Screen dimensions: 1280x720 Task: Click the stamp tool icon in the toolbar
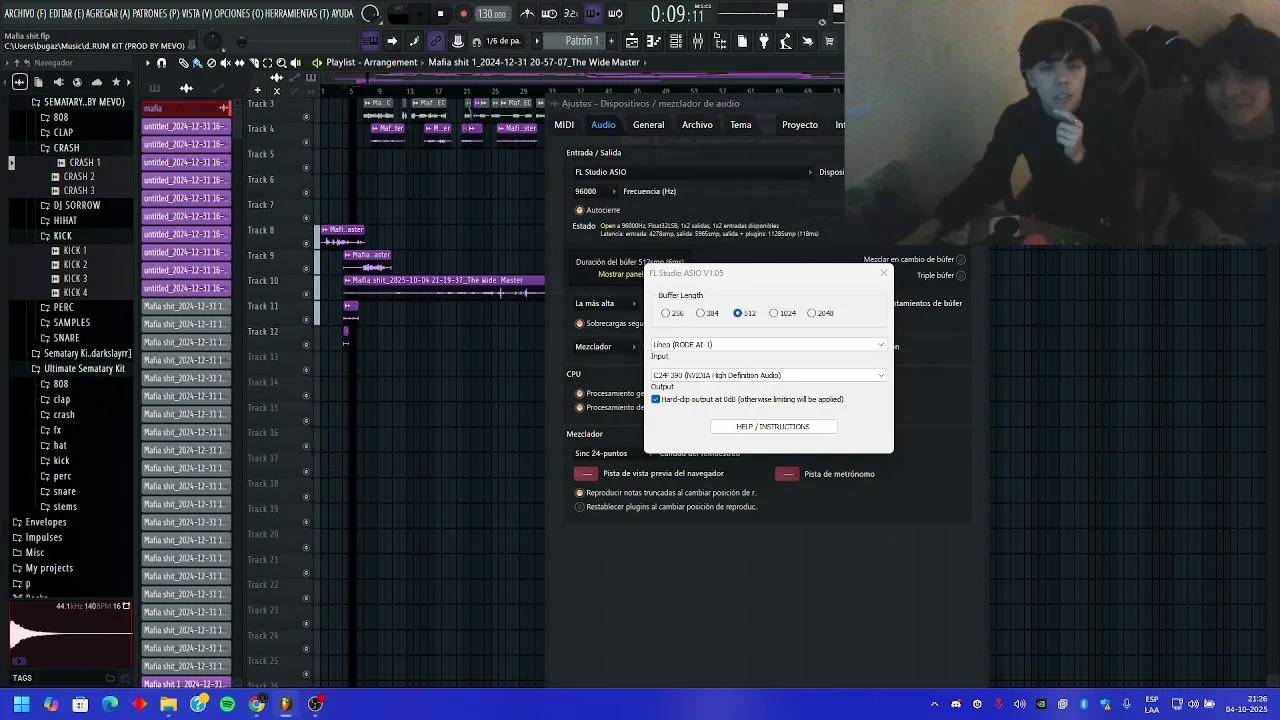(x=458, y=41)
